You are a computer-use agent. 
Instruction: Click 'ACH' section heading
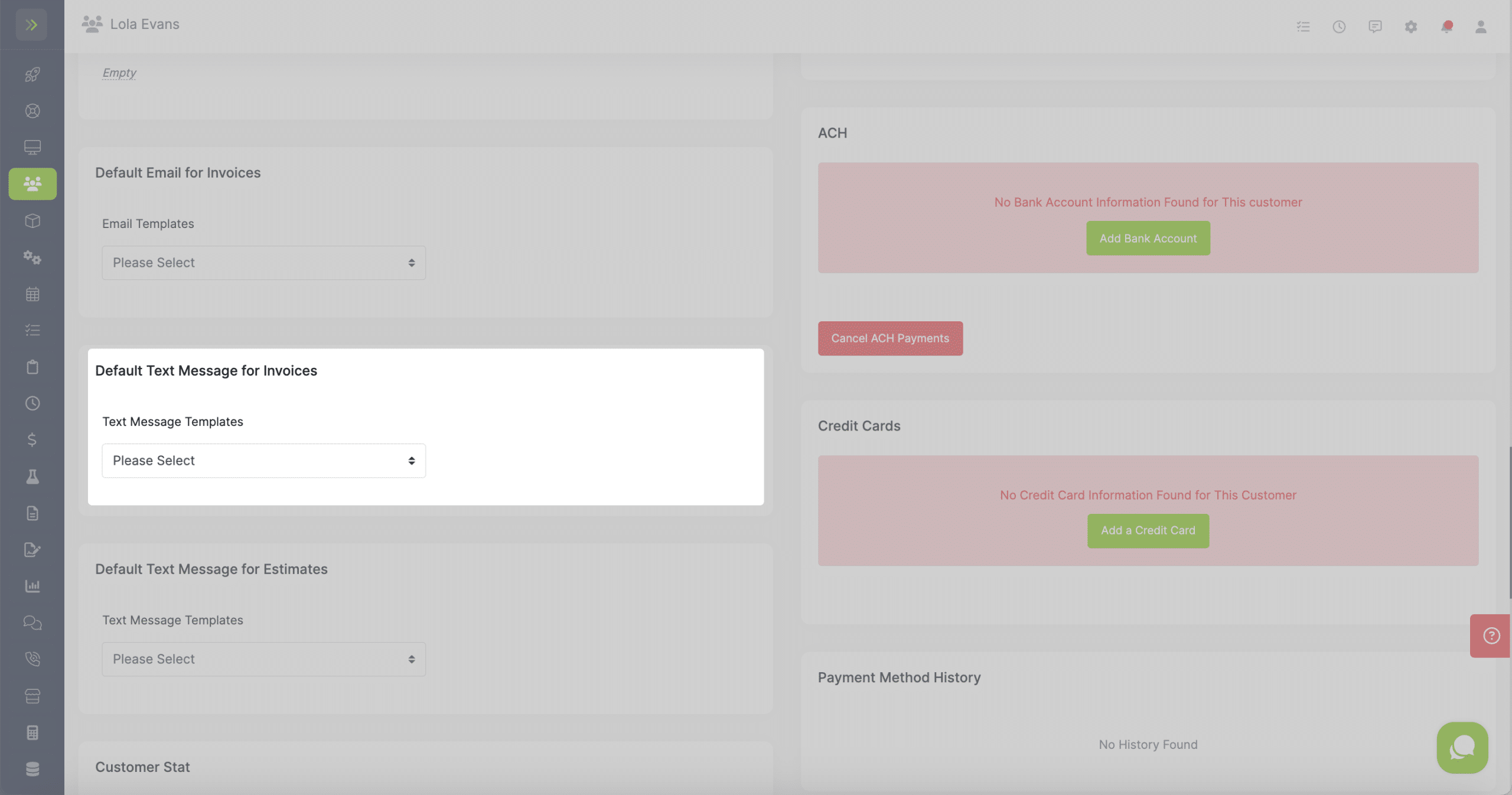point(832,133)
